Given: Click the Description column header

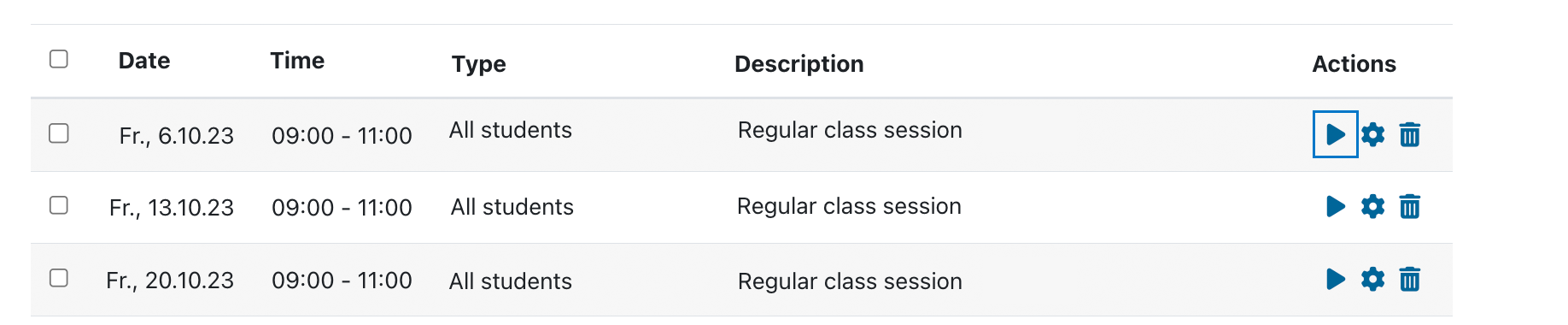Looking at the screenshot, I should click(x=799, y=64).
